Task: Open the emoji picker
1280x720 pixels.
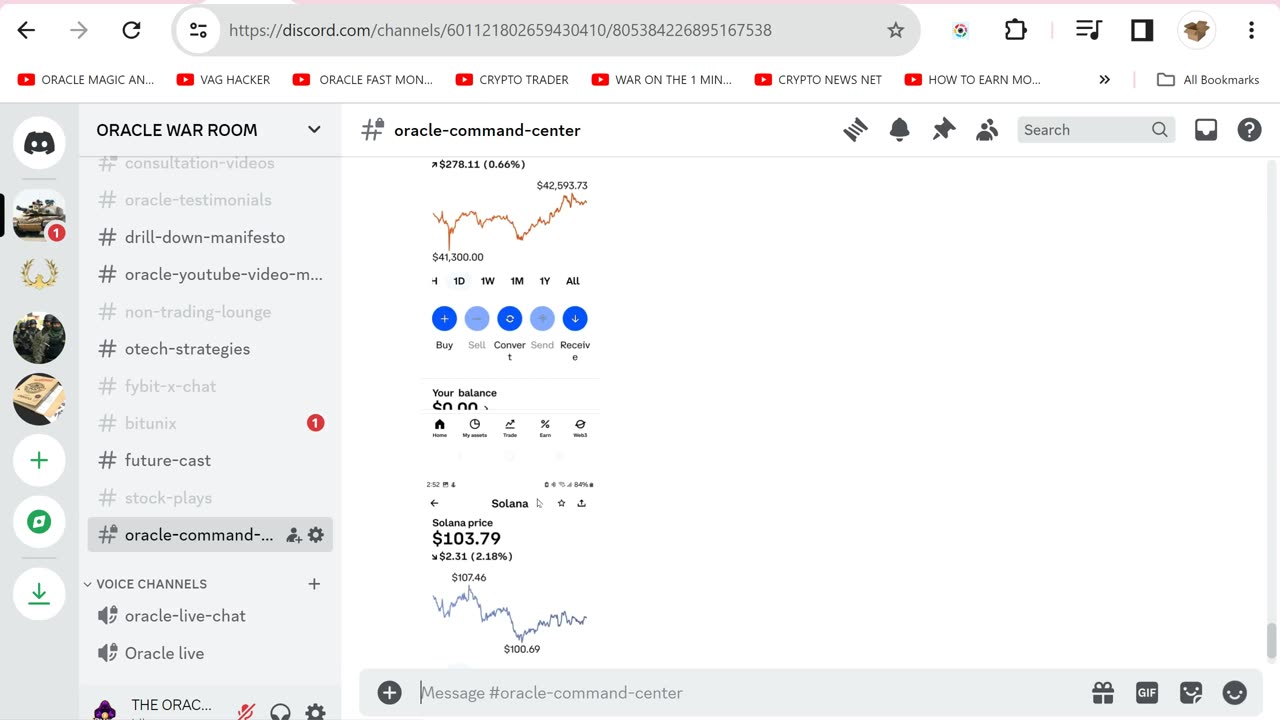Action: (x=1235, y=693)
